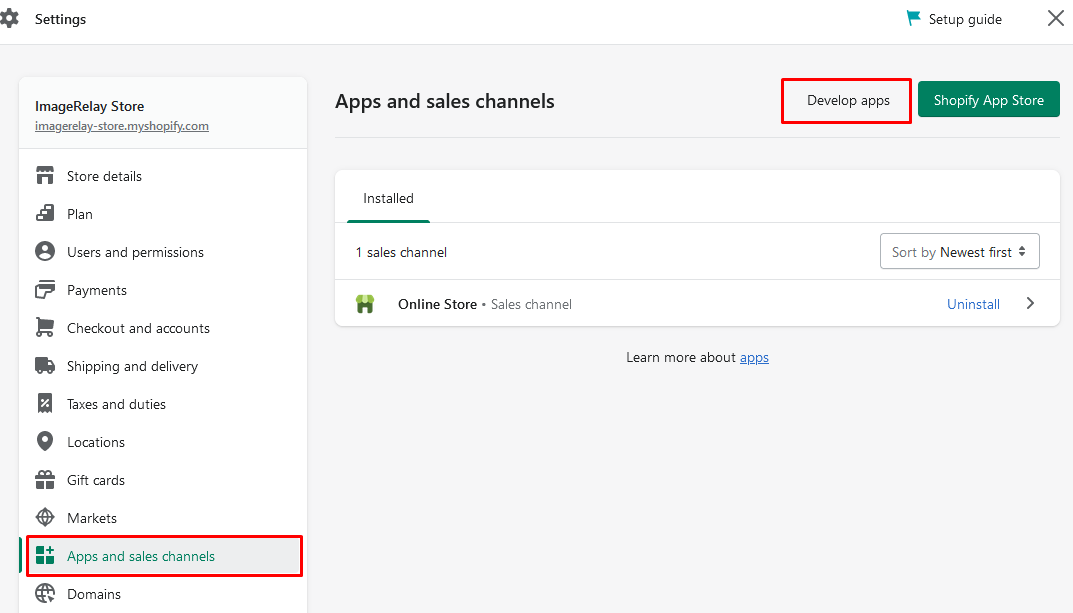Click the Apps and sales channels grid icon
The image size is (1073, 613).
pyautogui.click(x=44, y=556)
